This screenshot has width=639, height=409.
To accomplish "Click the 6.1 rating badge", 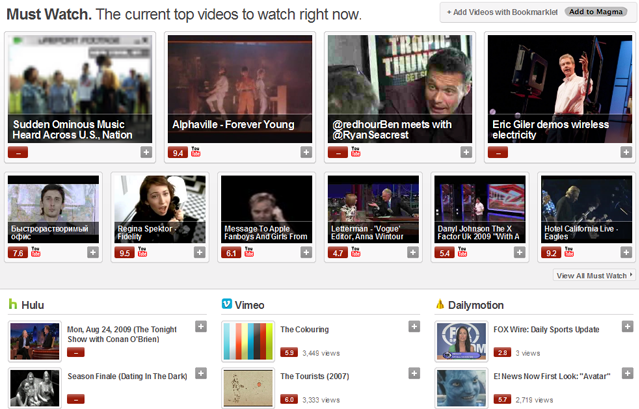I will (x=231, y=253).
